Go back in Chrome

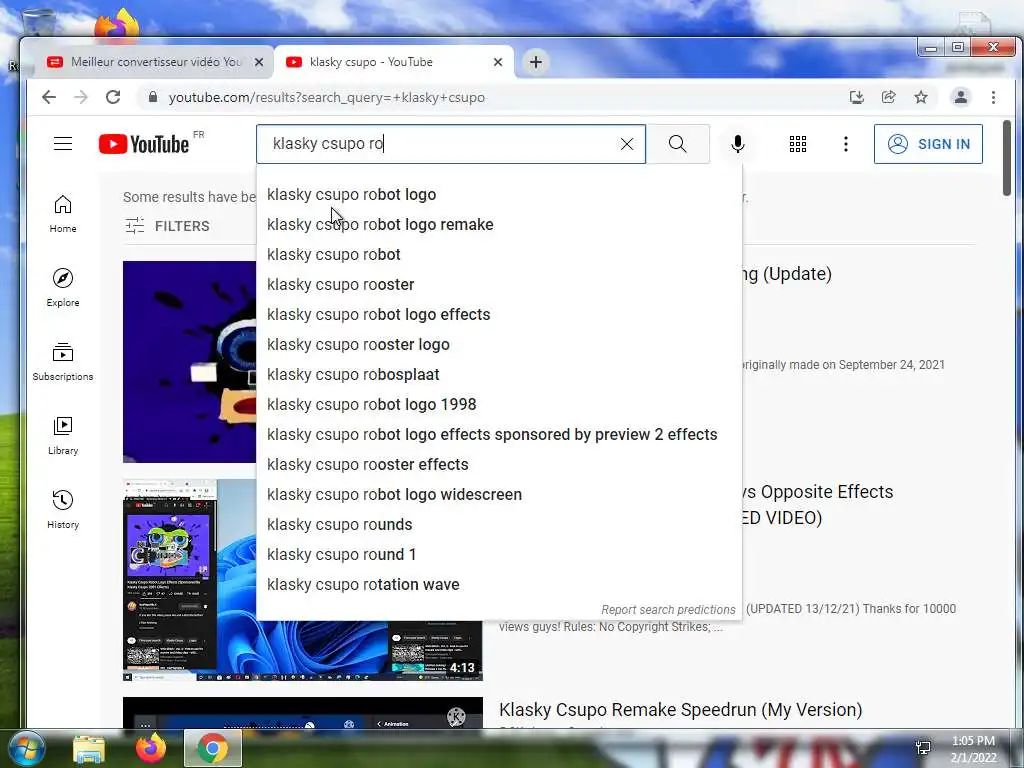point(49,97)
